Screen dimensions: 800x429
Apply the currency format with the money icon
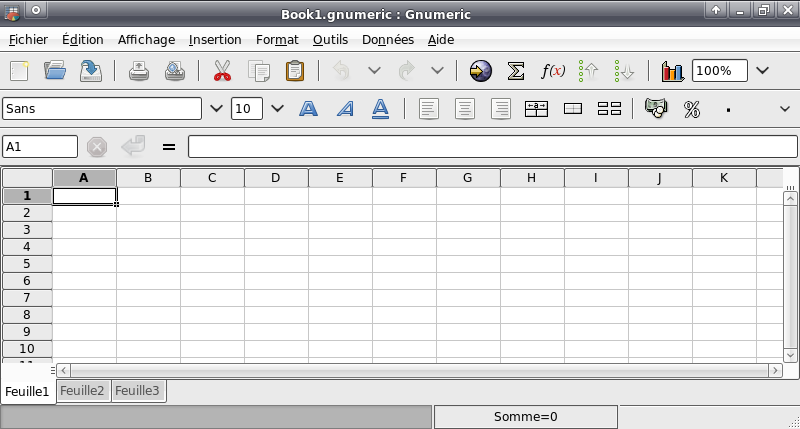tap(656, 108)
